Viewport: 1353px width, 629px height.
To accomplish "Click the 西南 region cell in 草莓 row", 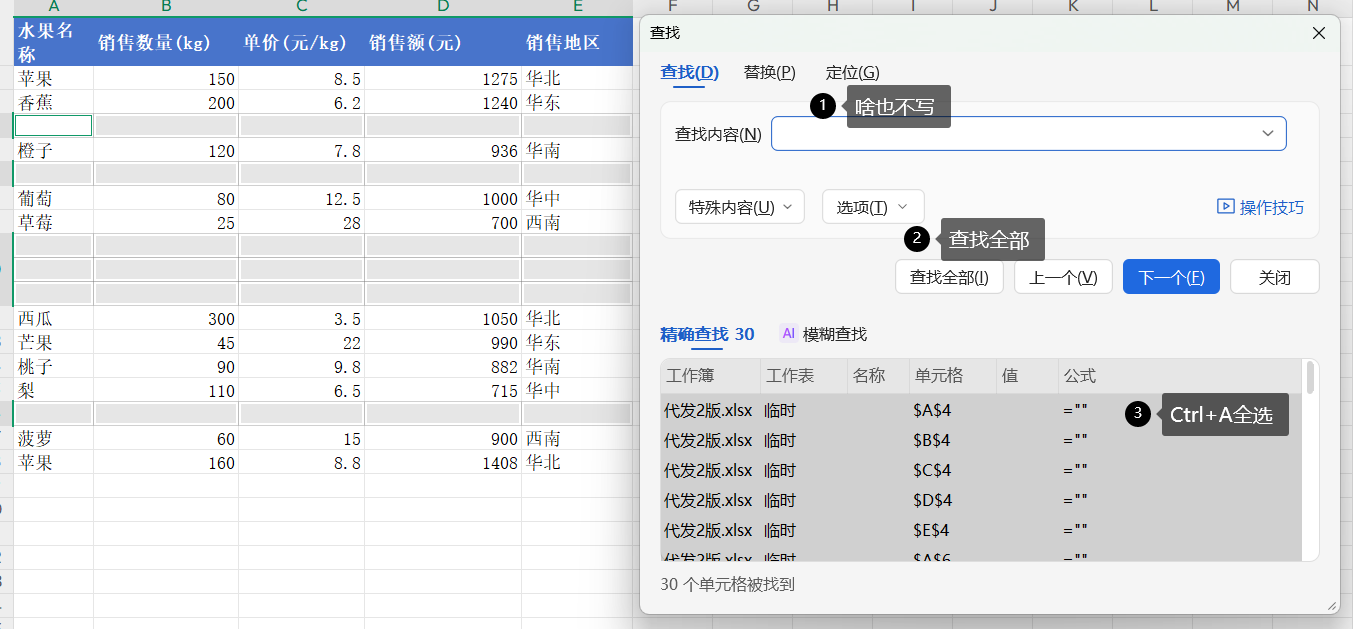I will (x=577, y=222).
